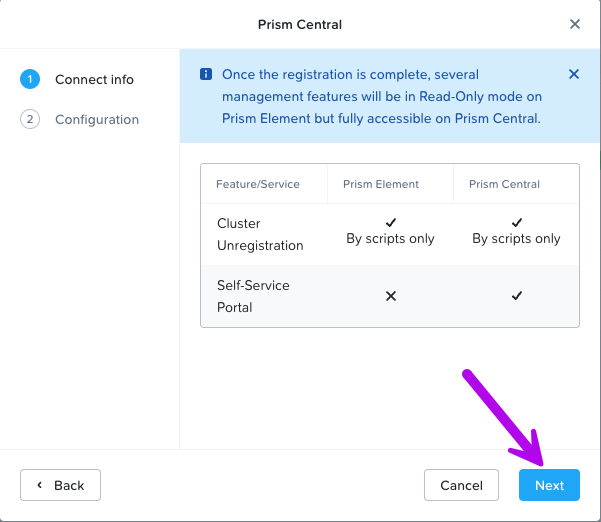Select step 2 circle for Configuration
The image size is (601, 522).
[x=30, y=119]
